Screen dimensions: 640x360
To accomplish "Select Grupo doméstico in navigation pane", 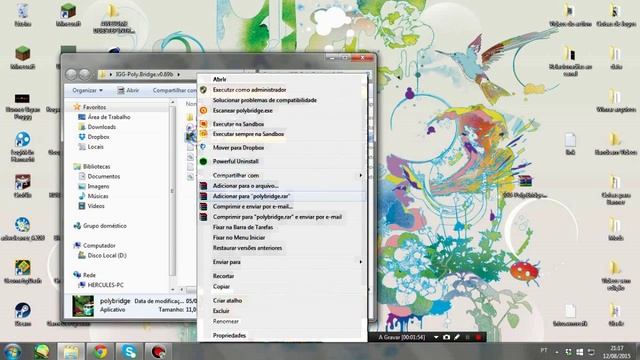I will pyautogui.click(x=105, y=226).
